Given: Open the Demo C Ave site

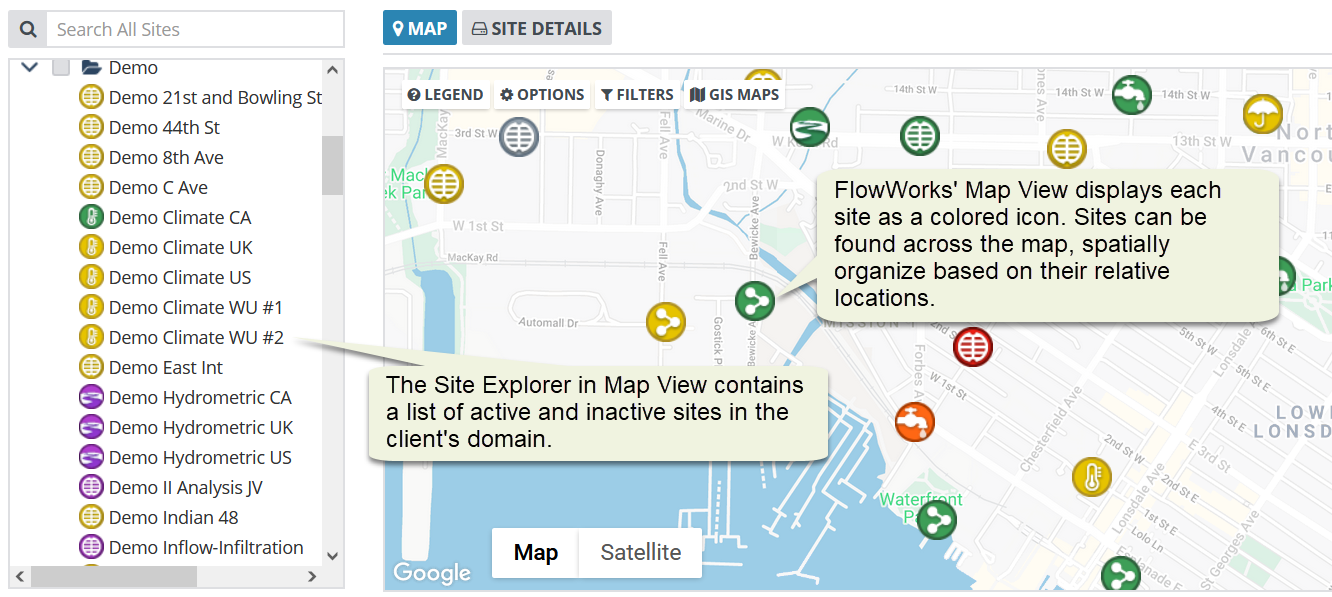Looking at the screenshot, I should point(158,187).
